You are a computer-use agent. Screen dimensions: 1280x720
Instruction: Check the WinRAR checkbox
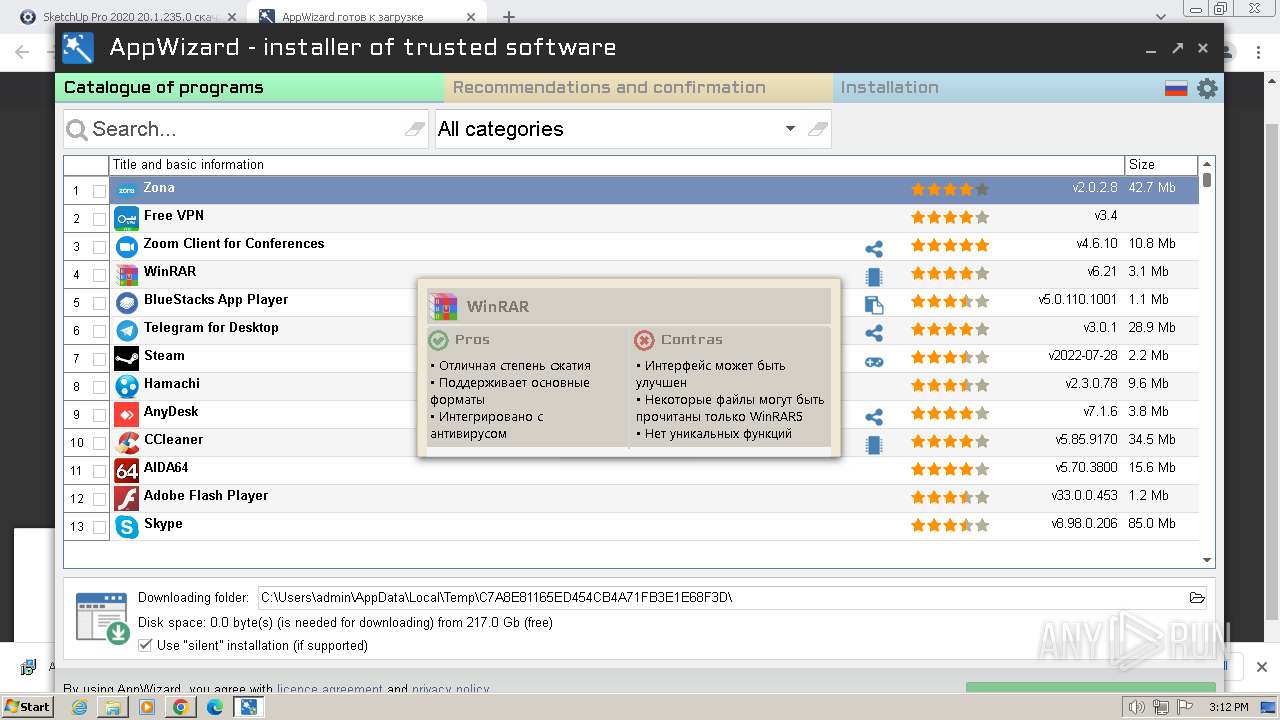tap(99, 275)
